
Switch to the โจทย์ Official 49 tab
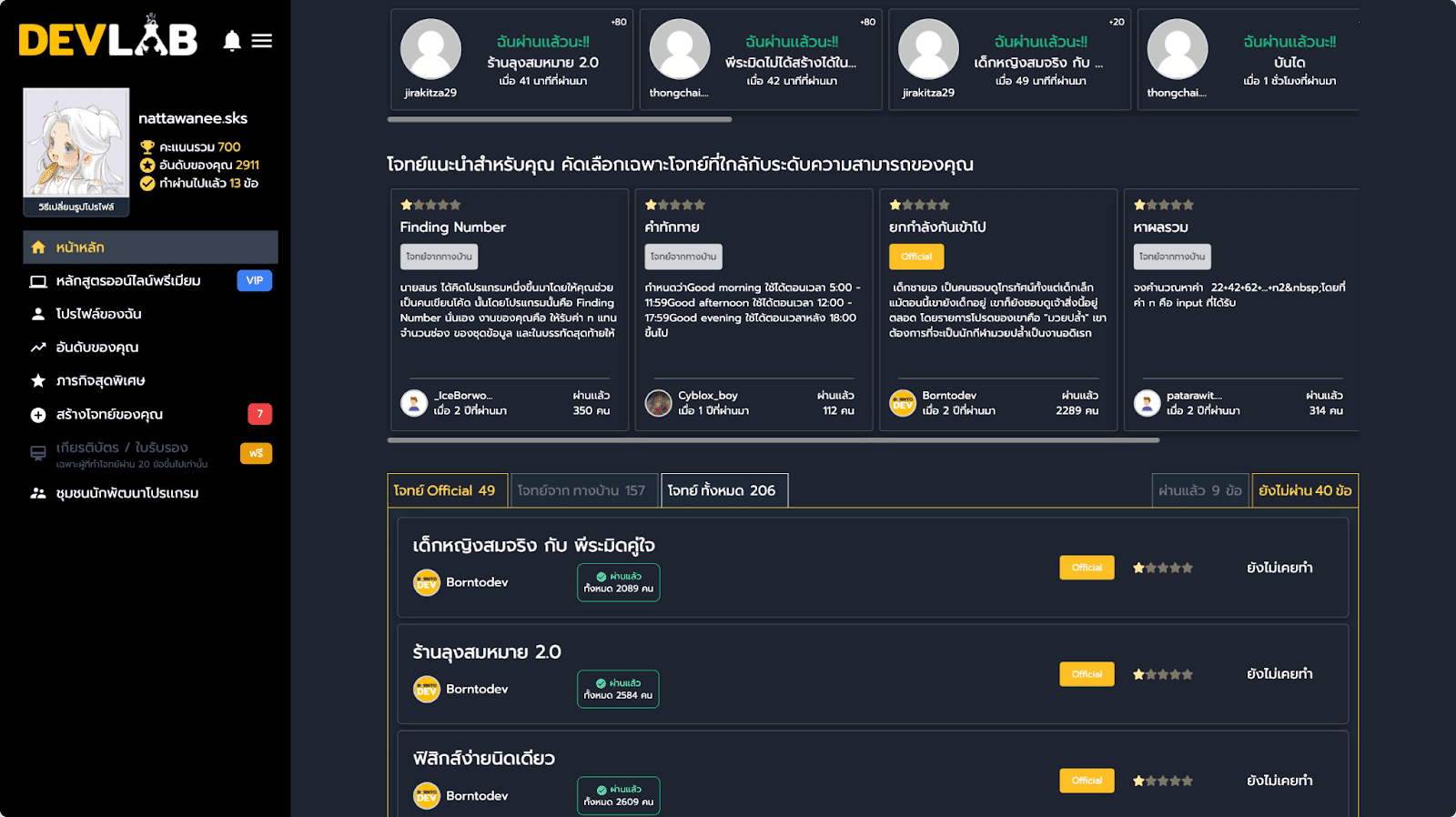coord(444,490)
